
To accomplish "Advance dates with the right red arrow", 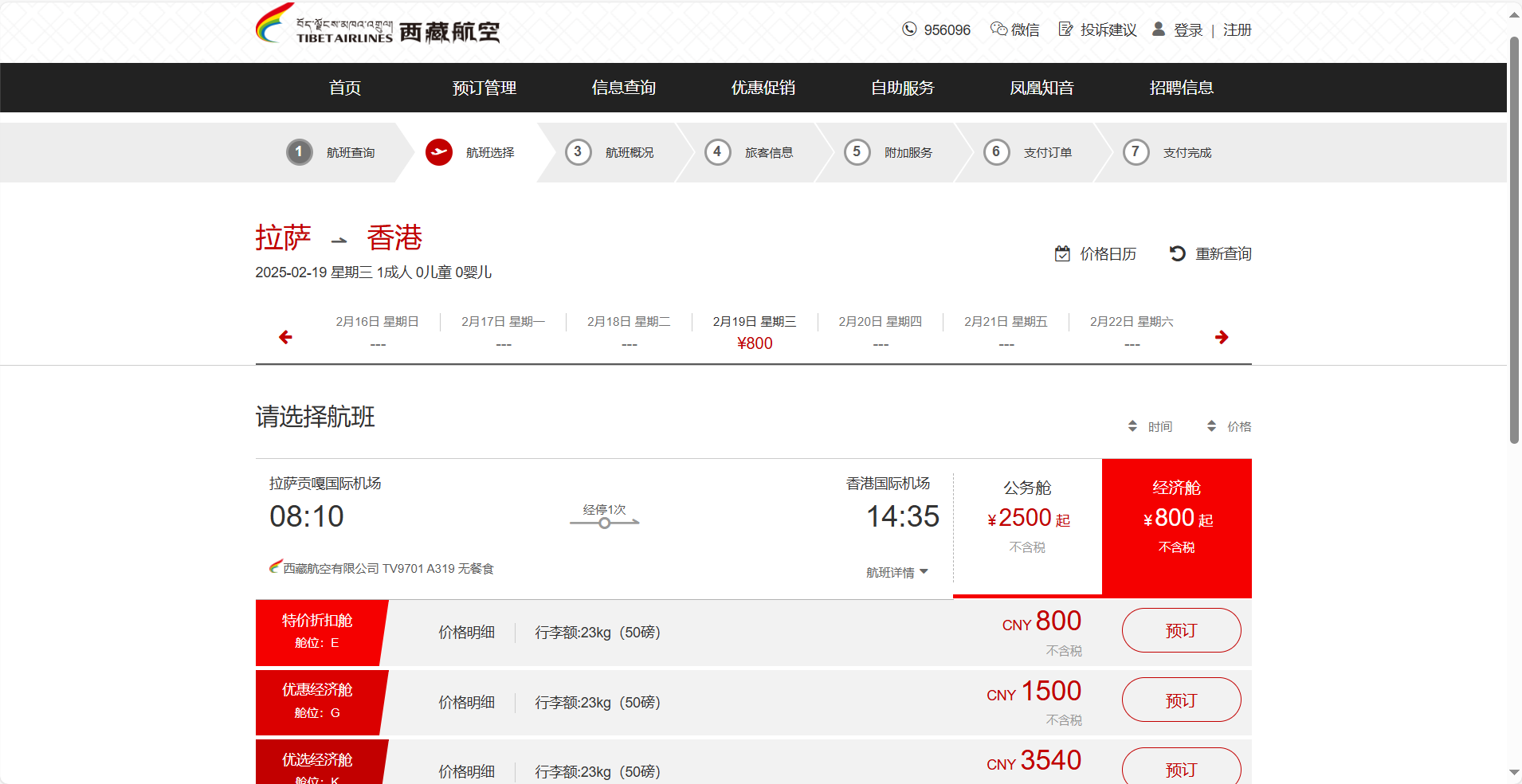I will click(1222, 337).
